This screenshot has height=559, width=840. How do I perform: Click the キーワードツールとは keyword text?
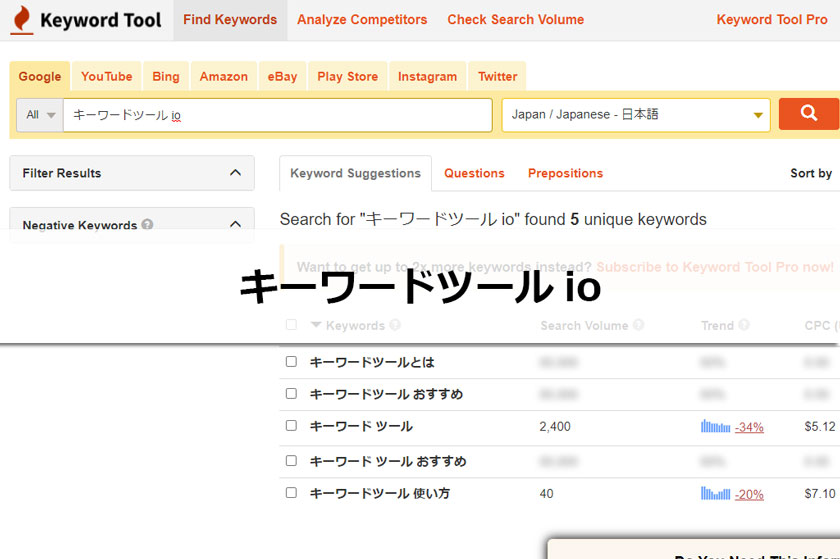click(x=372, y=362)
